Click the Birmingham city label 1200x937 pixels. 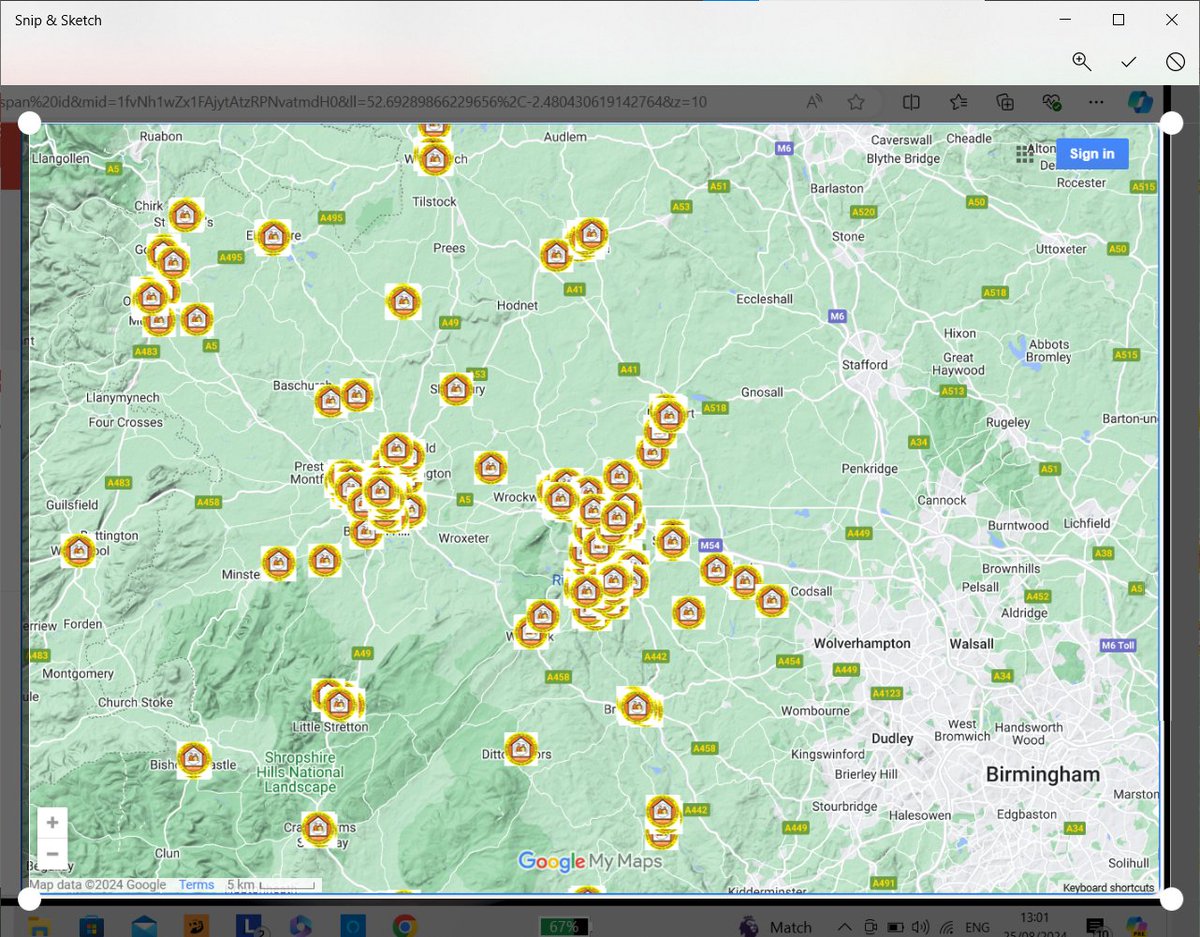click(1042, 775)
